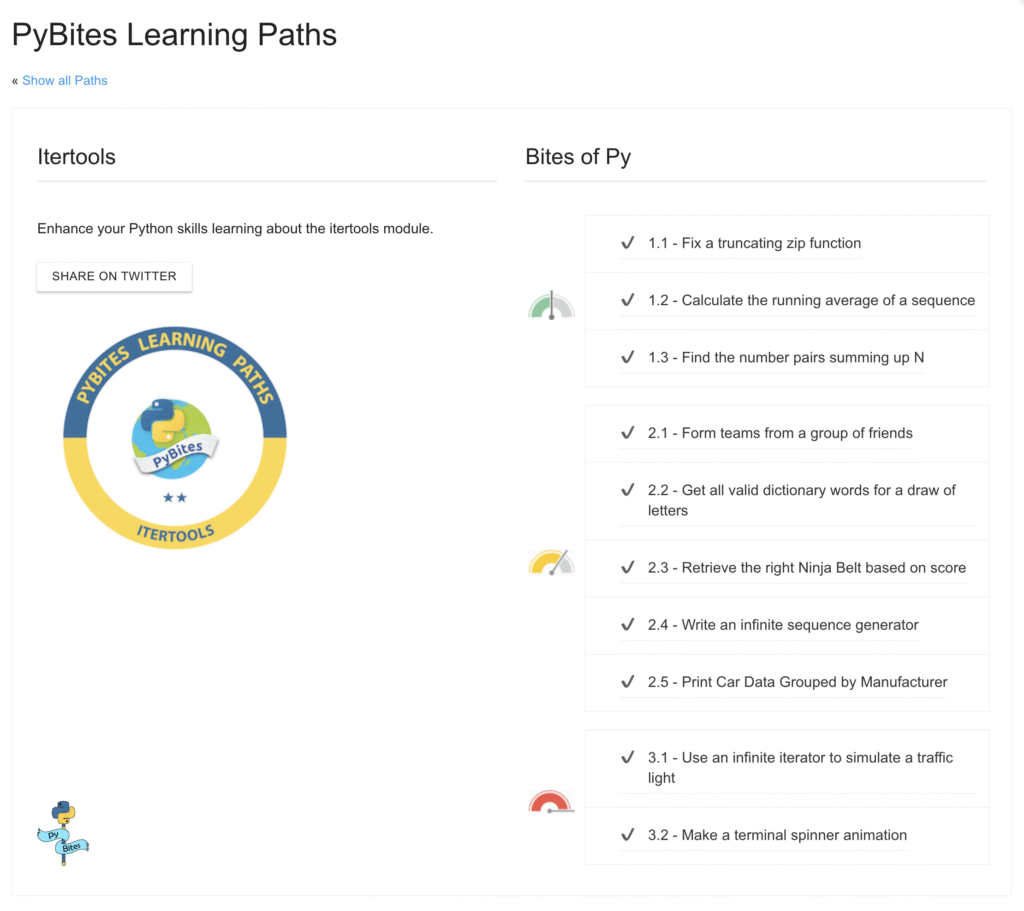Click the PyBites signpost mascot logo
The width and height of the screenshot is (1024, 911).
pos(63,833)
